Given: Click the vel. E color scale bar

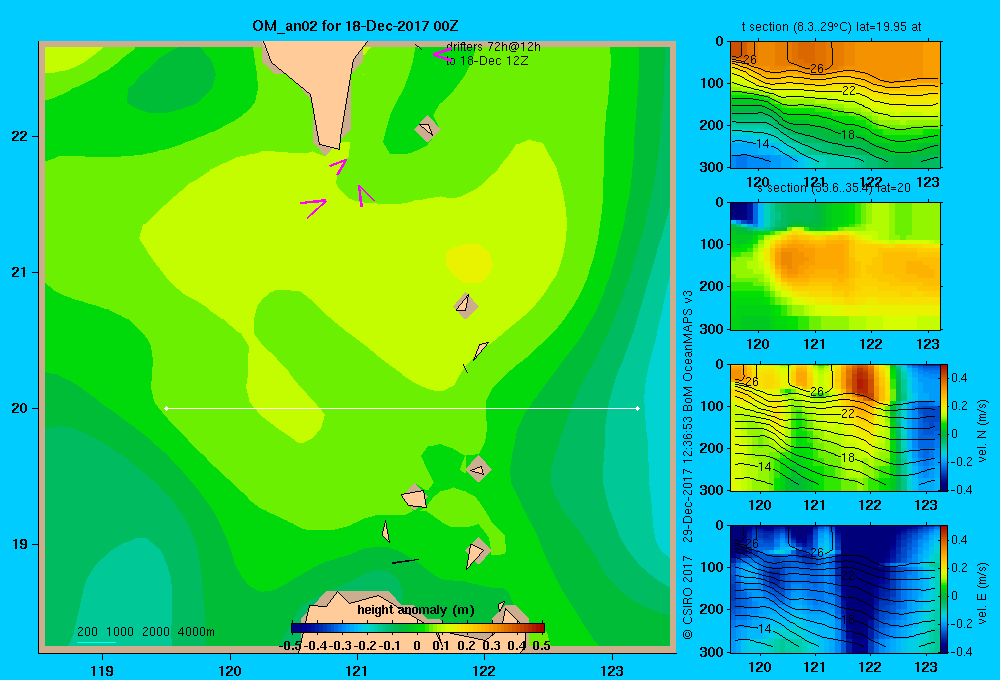Looking at the screenshot, I should coord(944,589).
